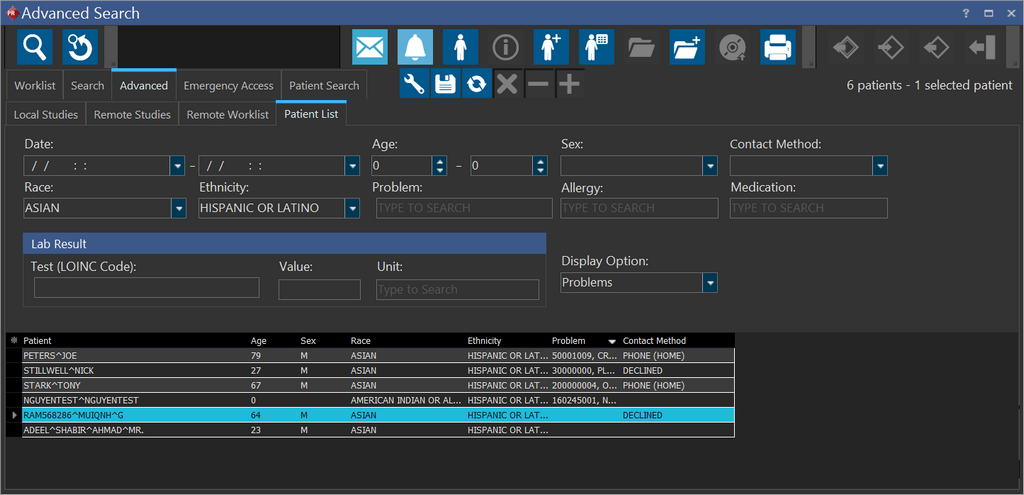Viewport: 1024px width, 495px height.
Task: Expand the Ethnicity dropdown
Action: pyautogui.click(x=352, y=208)
